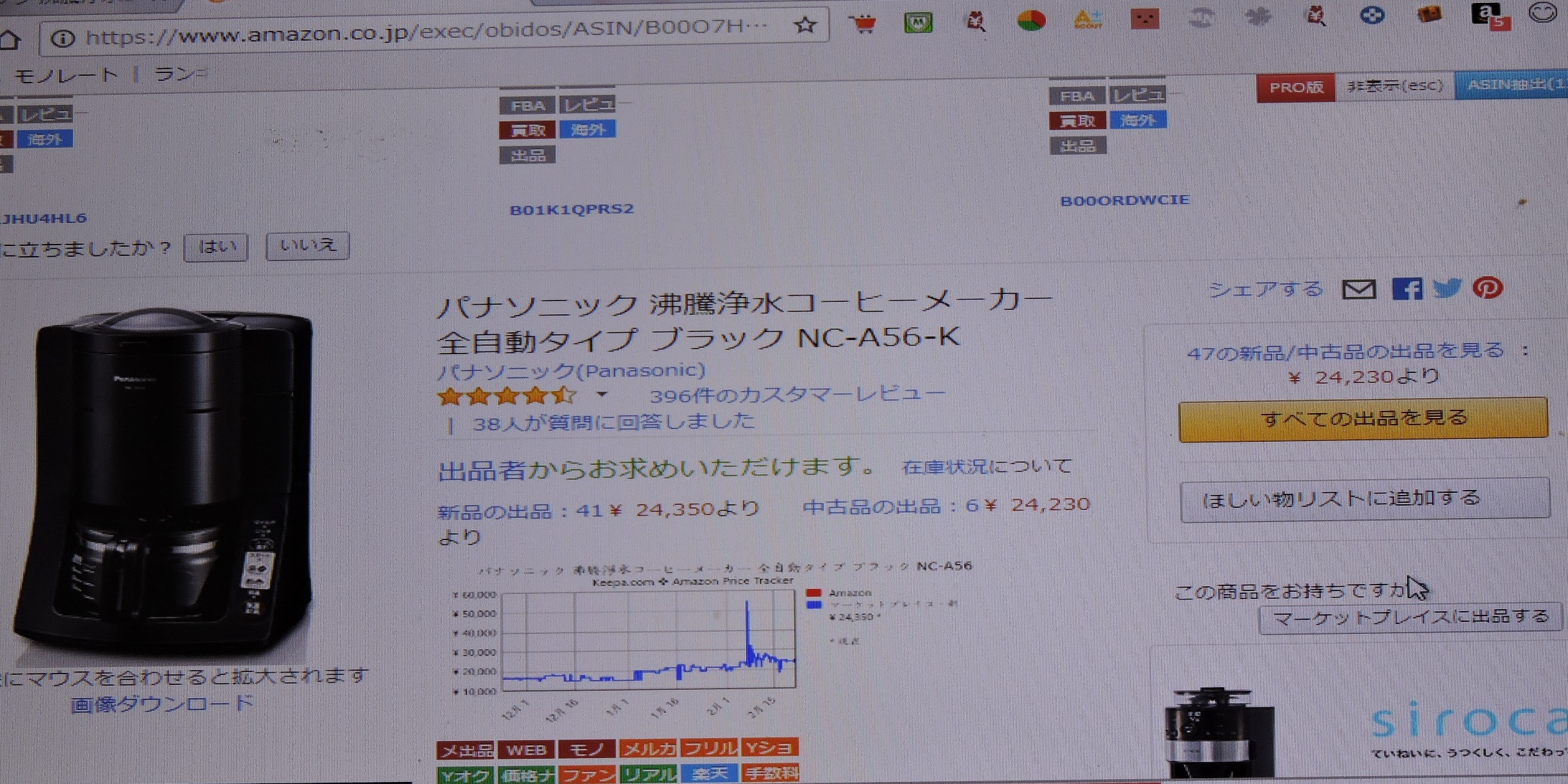Open 38人が質問に回答しました link

point(614,422)
